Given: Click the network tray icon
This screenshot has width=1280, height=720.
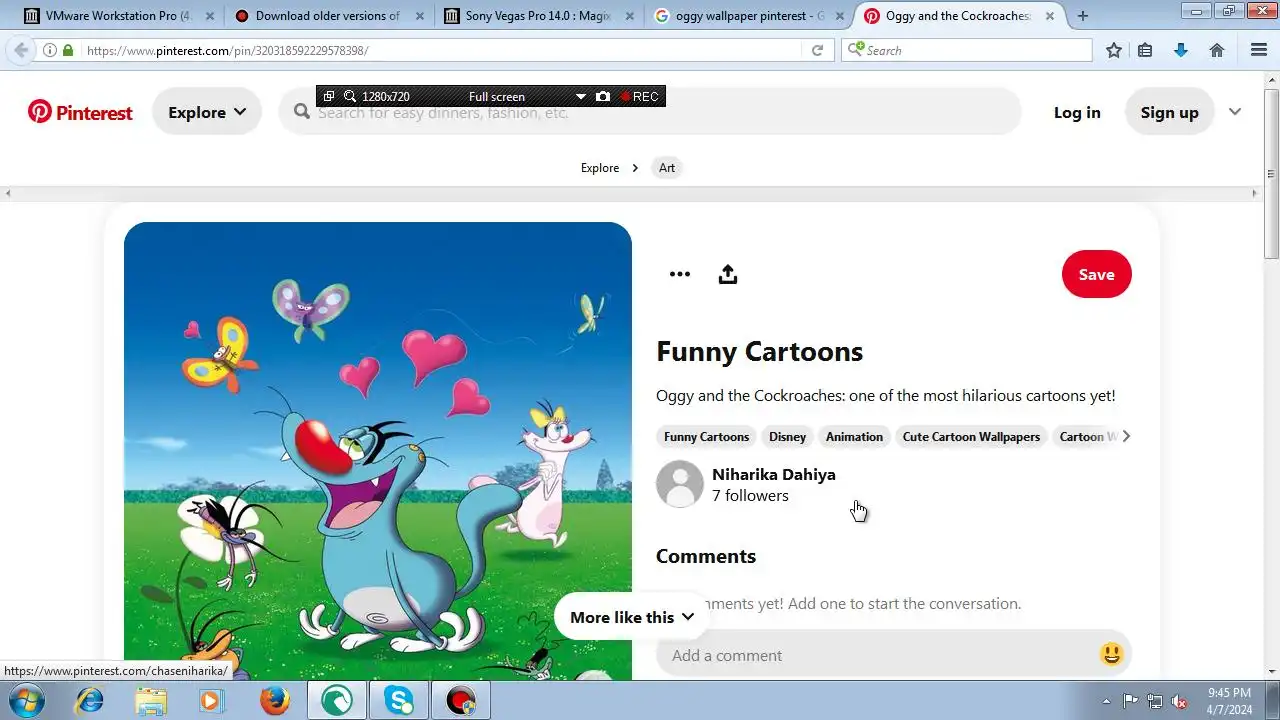Looking at the screenshot, I should (x=1155, y=702).
